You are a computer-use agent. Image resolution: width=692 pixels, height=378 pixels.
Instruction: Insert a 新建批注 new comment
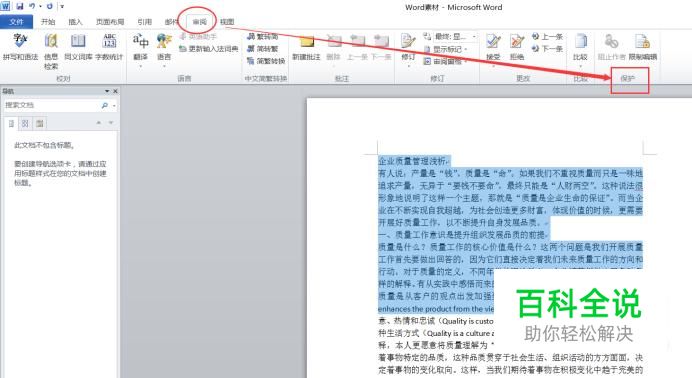[306, 47]
